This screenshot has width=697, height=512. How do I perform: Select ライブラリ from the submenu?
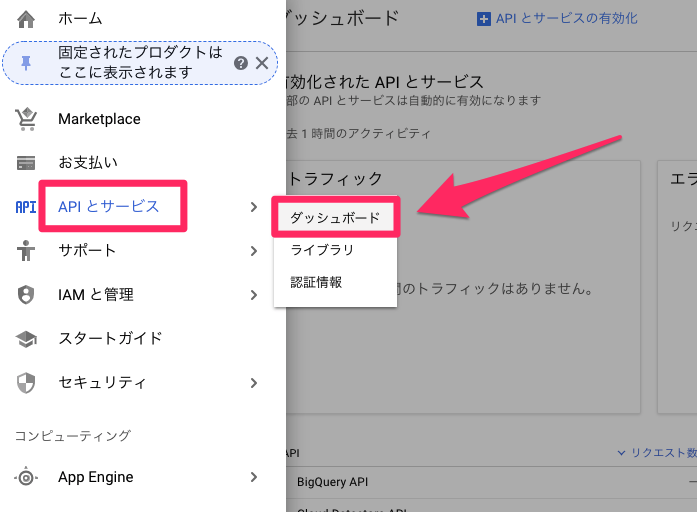coord(322,250)
